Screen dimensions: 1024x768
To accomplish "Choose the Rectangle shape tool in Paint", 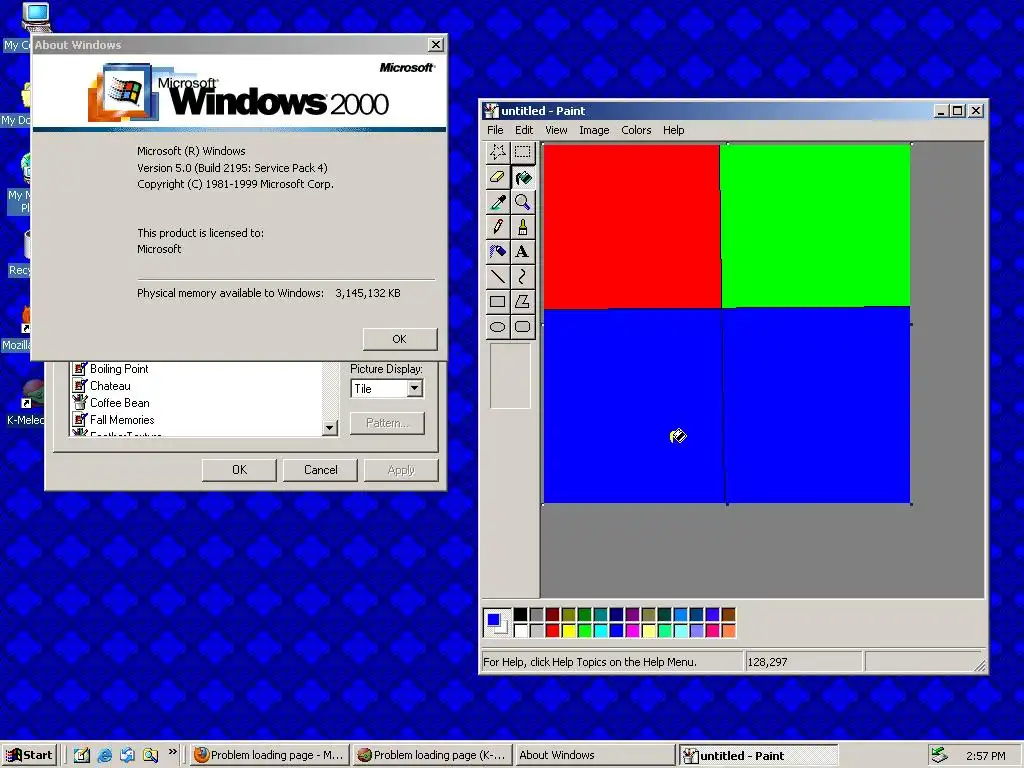I will tap(498, 301).
